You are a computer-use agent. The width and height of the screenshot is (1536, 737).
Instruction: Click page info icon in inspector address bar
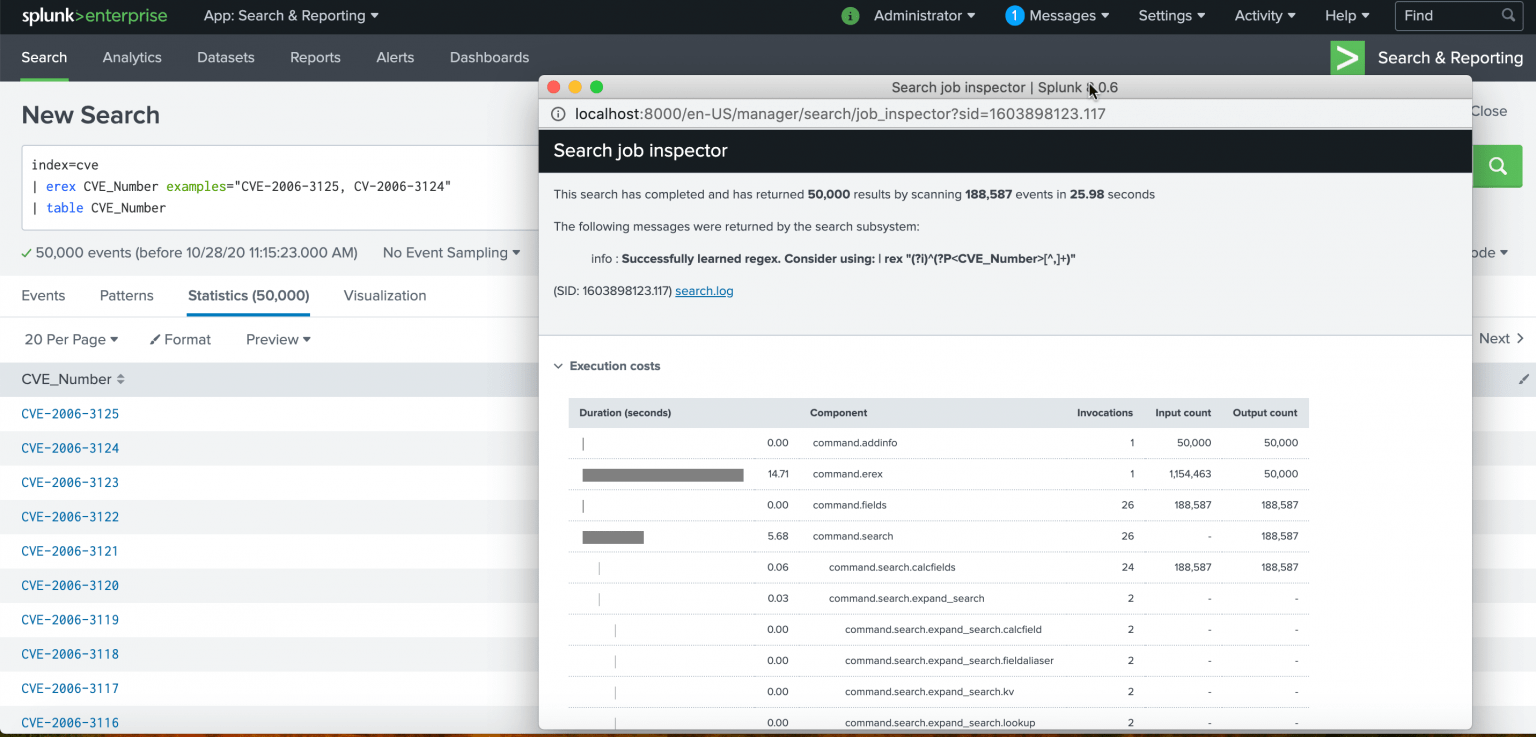point(557,114)
